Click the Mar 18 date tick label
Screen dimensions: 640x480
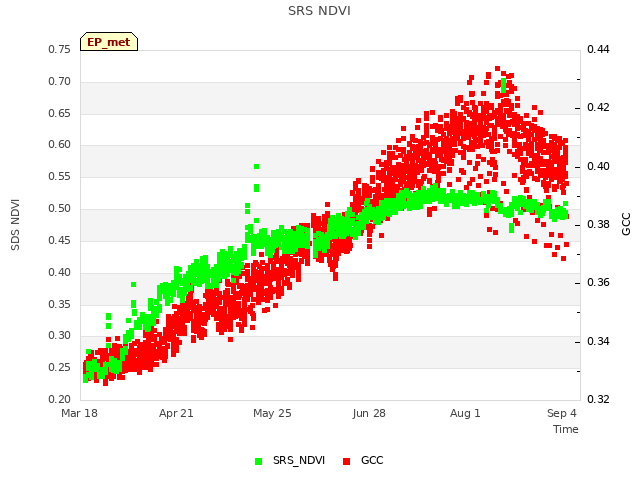tap(79, 413)
